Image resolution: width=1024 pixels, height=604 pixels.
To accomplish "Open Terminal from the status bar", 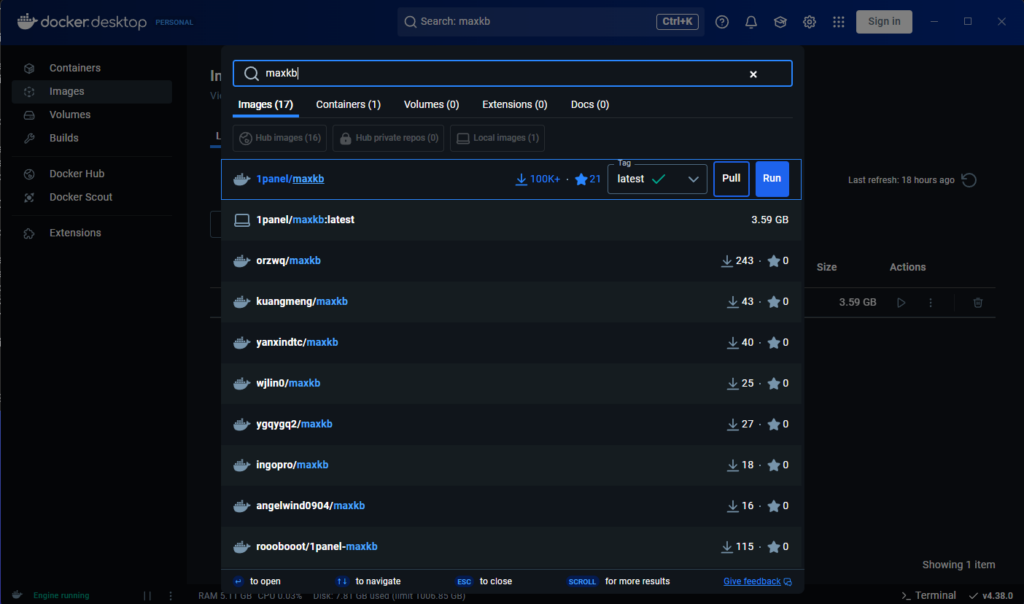I will (x=929, y=596).
